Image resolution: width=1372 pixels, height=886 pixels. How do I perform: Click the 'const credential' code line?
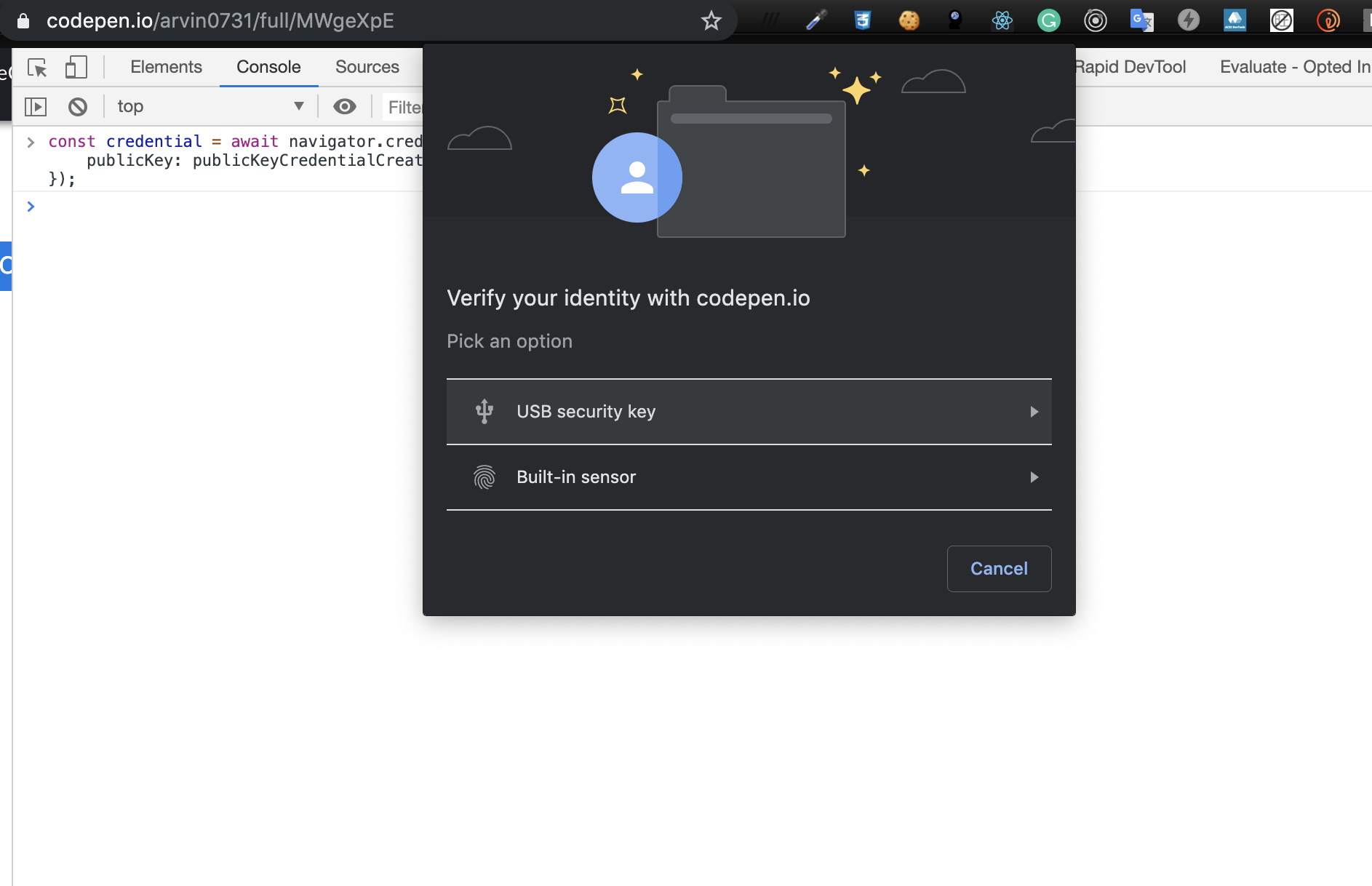(x=235, y=141)
